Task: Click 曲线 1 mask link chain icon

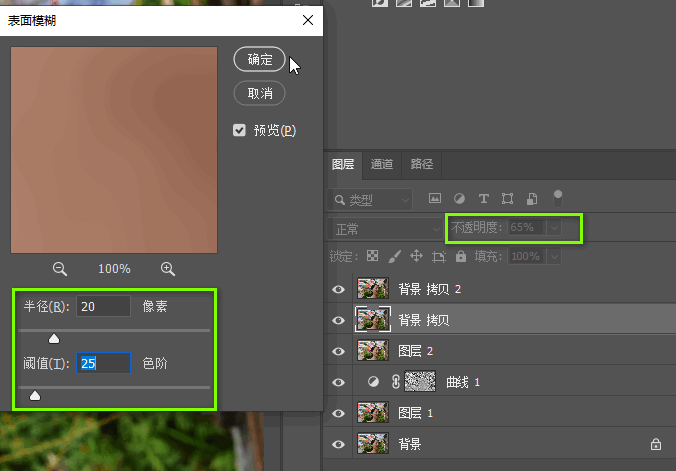Action: (396, 382)
